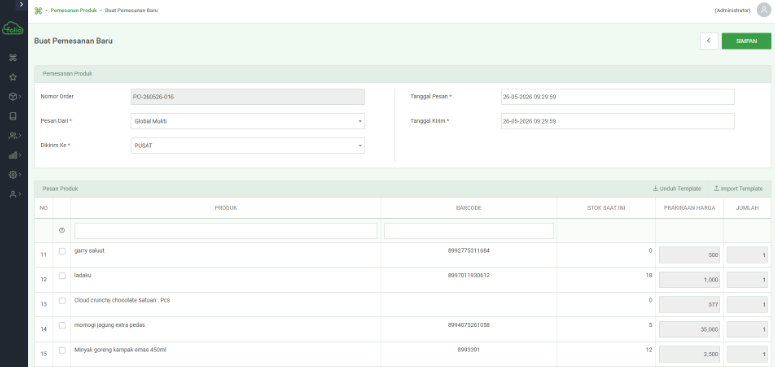Click the Tanggal Kirim date field

(617, 121)
